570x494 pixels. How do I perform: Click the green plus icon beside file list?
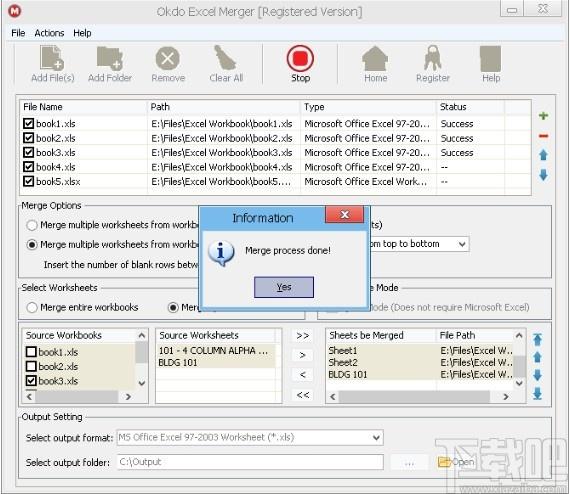click(x=543, y=116)
